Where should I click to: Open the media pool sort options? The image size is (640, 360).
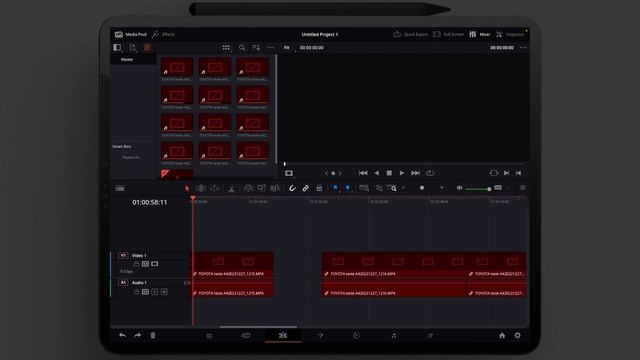coord(256,48)
